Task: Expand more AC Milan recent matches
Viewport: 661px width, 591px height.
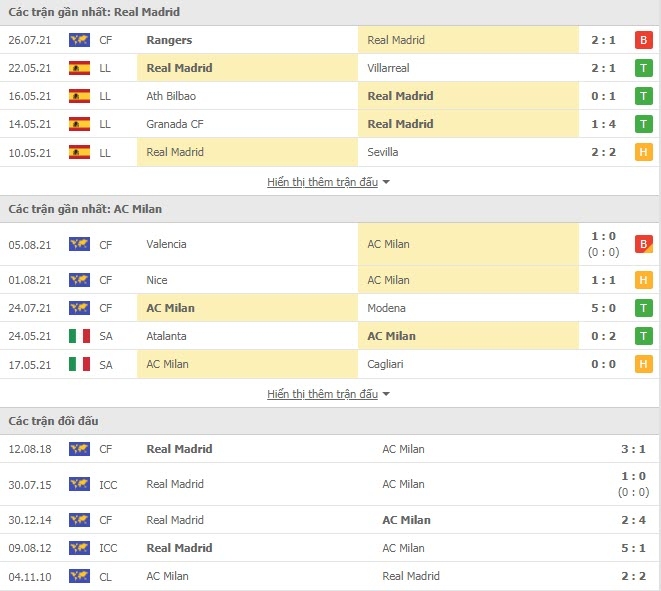Action: click(328, 394)
